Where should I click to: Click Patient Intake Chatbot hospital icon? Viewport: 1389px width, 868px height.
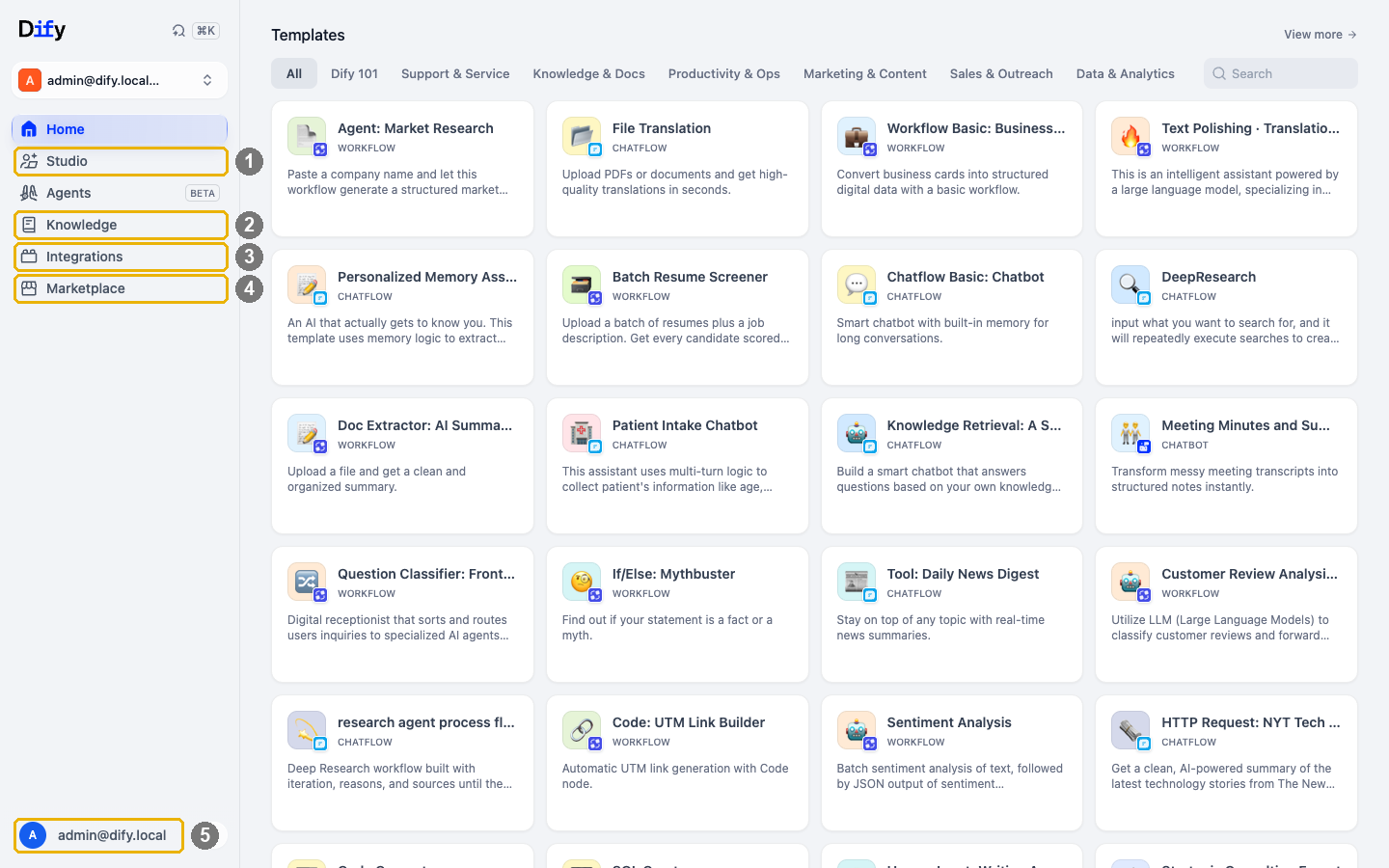point(582,433)
